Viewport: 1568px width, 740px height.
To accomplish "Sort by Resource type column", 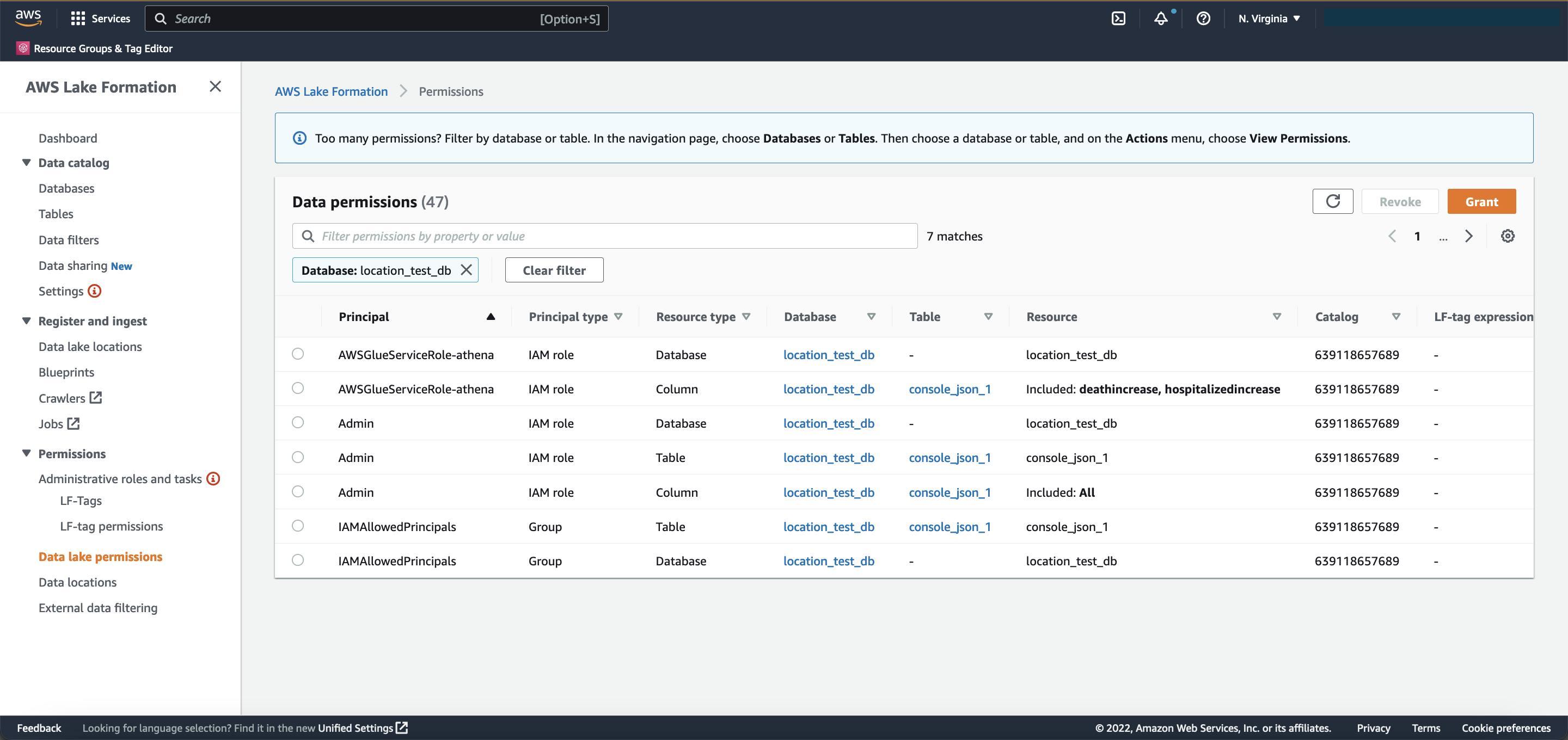I will click(746, 317).
